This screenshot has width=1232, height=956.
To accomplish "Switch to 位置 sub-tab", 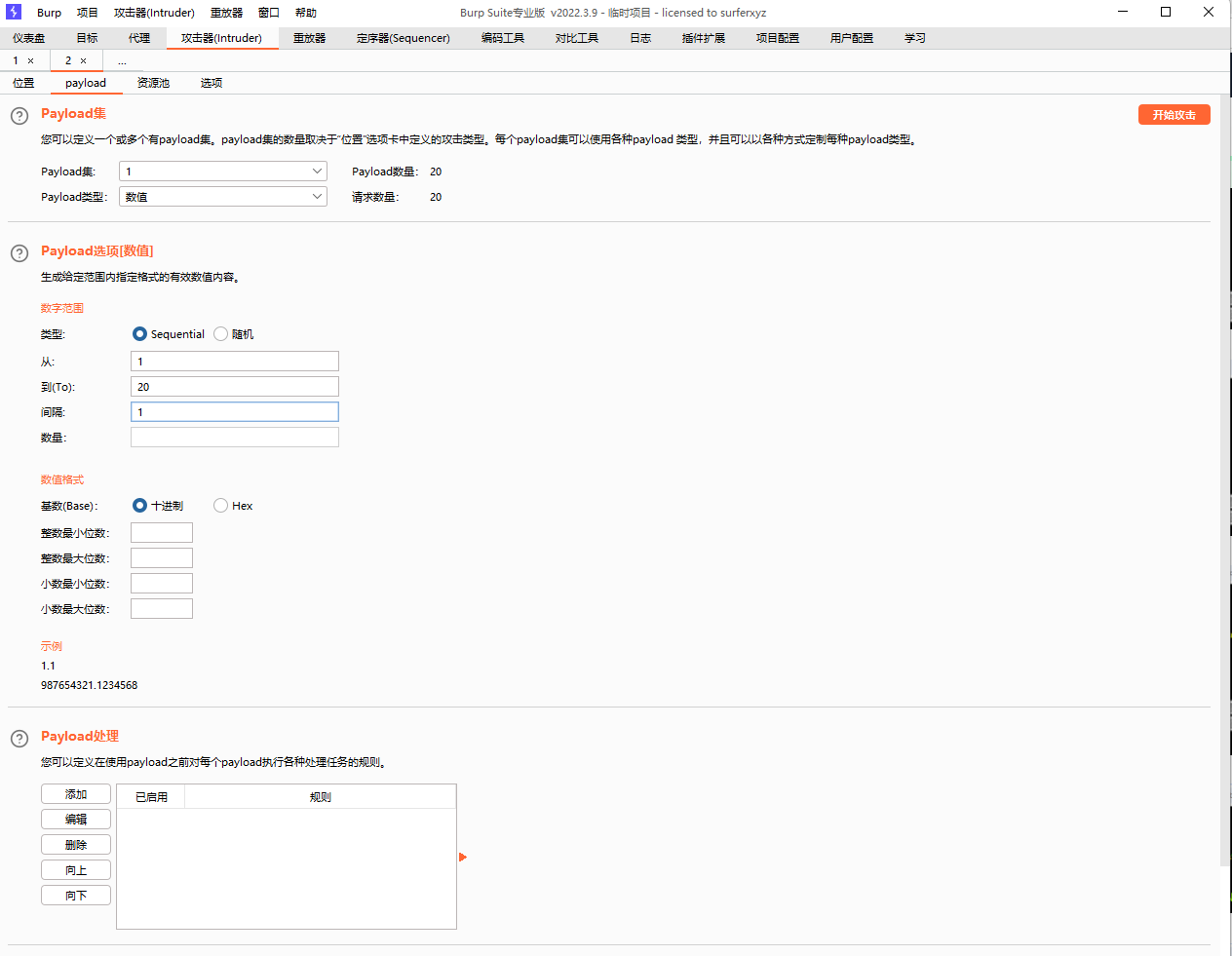I will pos(23,83).
